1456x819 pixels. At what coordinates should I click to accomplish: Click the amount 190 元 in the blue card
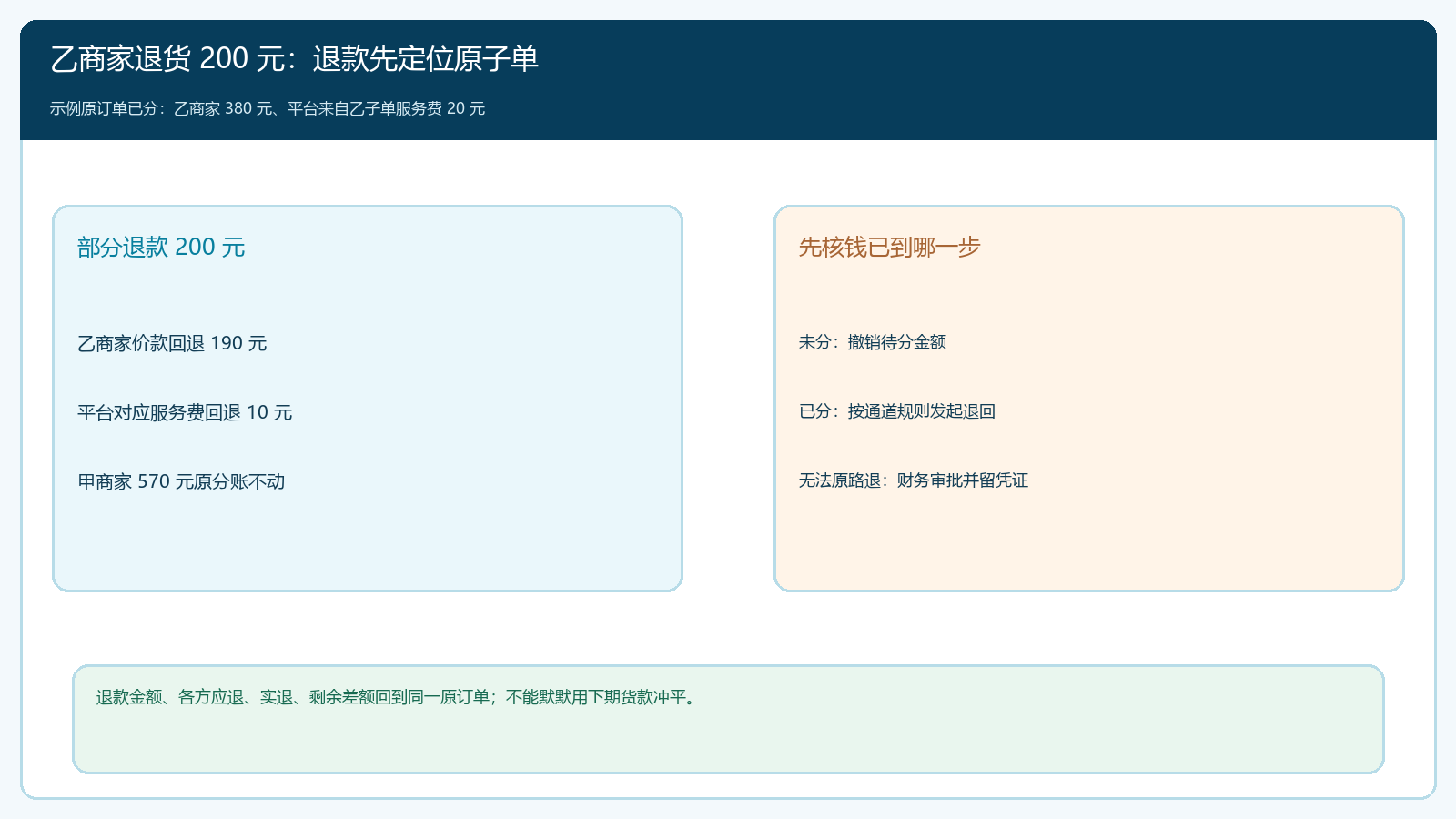click(x=238, y=343)
